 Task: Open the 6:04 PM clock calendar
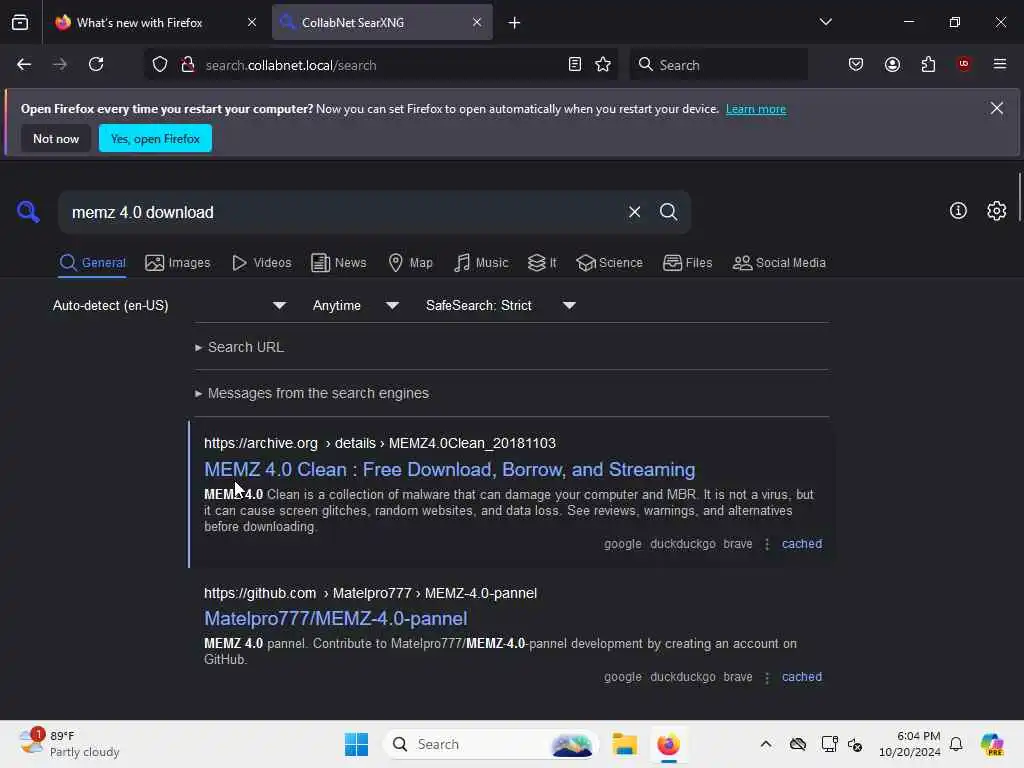(909, 744)
